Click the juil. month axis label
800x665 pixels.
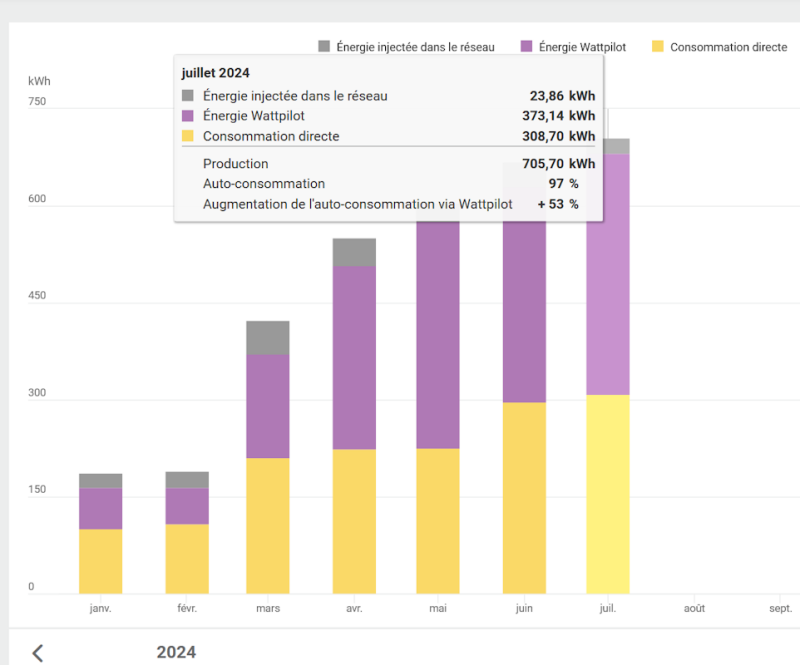tap(608, 608)
